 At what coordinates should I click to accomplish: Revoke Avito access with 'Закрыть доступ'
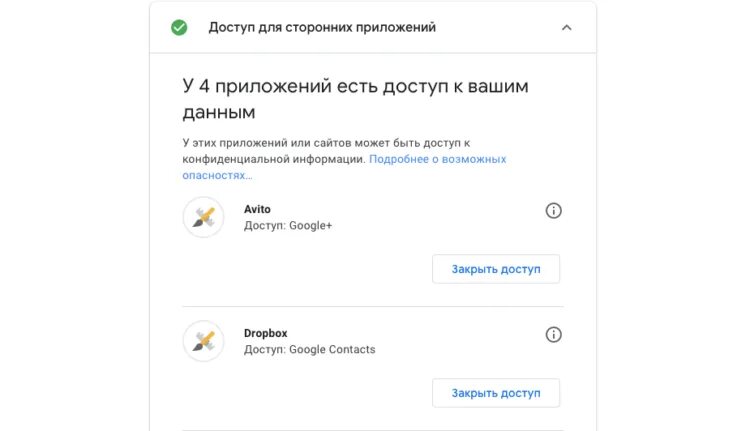click(496, 269)
